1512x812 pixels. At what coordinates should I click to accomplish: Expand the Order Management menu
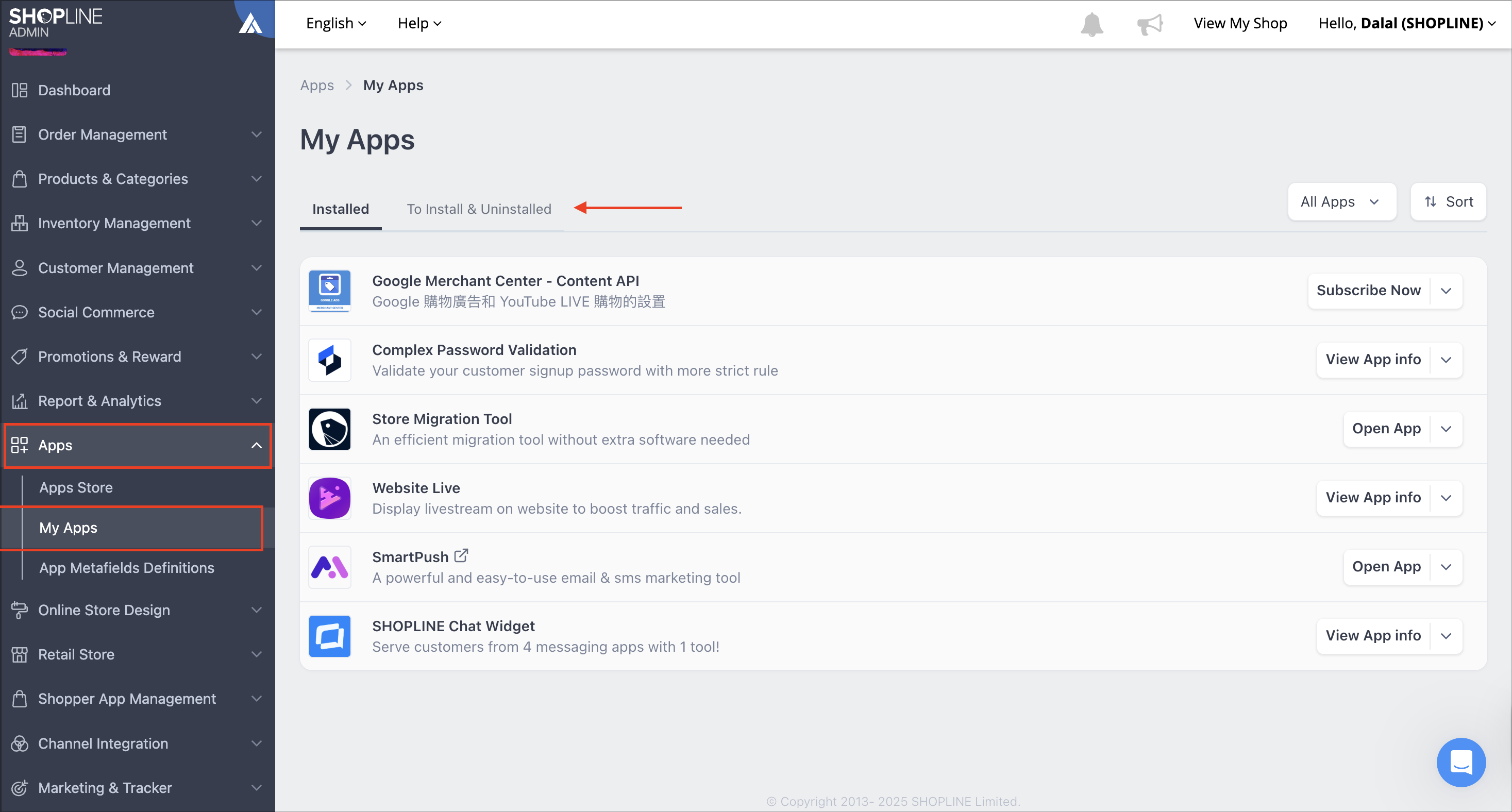pos(257,134)
